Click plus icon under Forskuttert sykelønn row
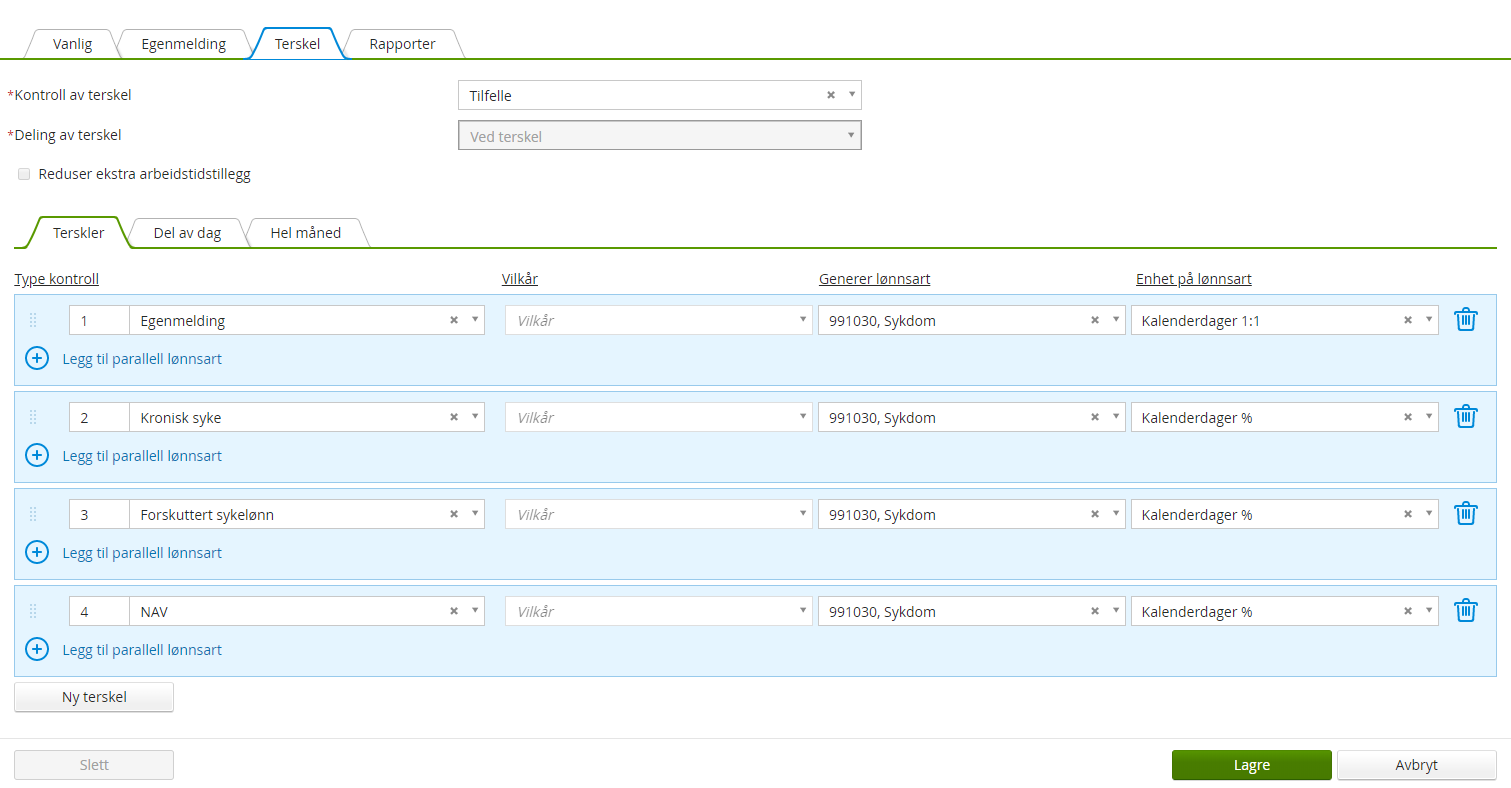 coord(37,552)
